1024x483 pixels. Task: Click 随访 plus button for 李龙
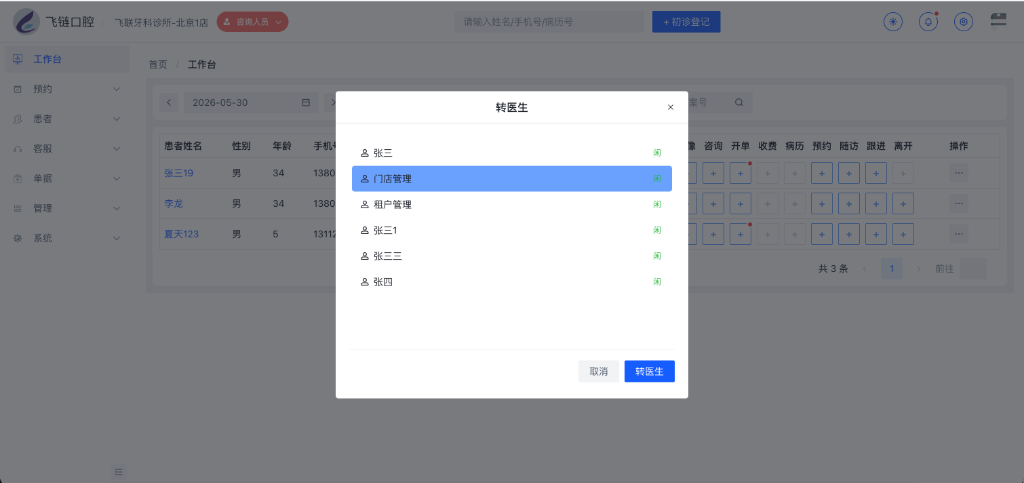[x=848, y=204]
